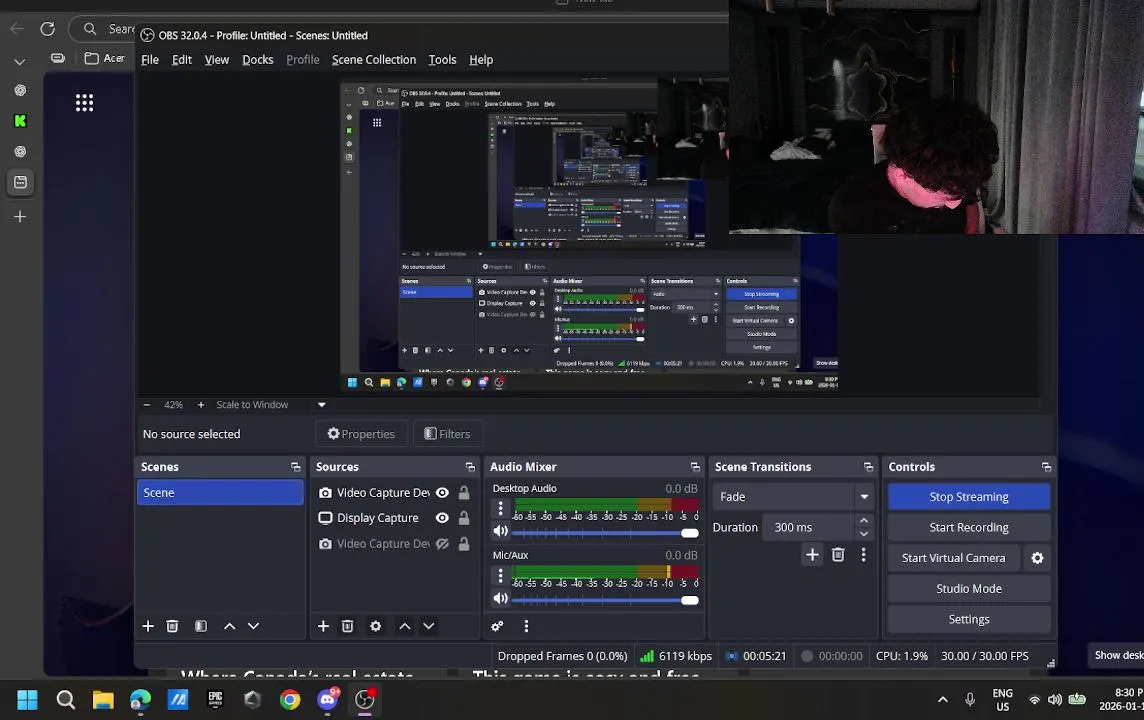1144x720 pixels.
Task: Expand browser tab list chevron at left
Action: tap(20, 62)
